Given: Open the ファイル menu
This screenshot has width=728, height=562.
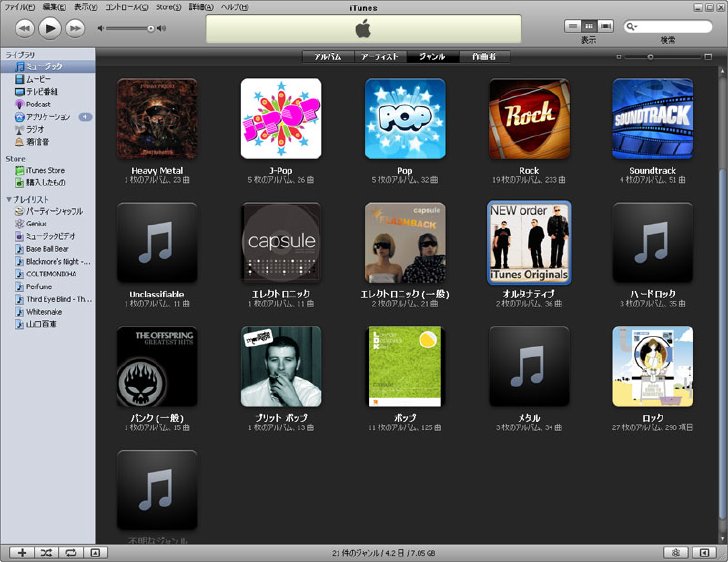Looking at the screenshot, I should [x=20, y=7].
